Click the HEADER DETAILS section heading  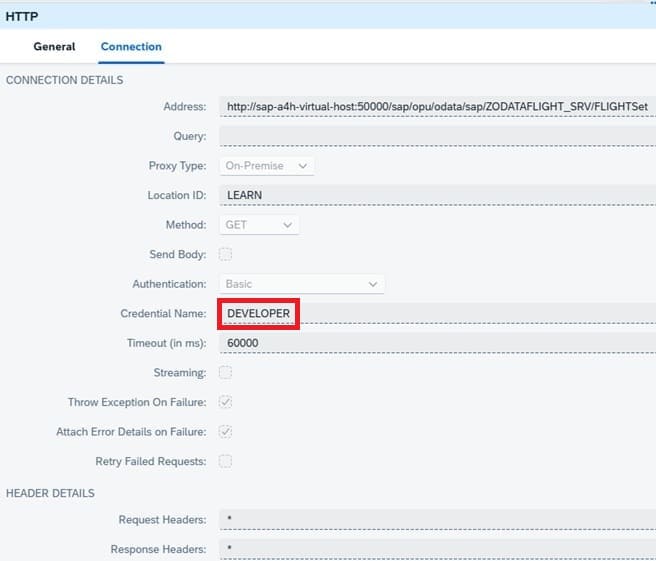click(50, 493)
